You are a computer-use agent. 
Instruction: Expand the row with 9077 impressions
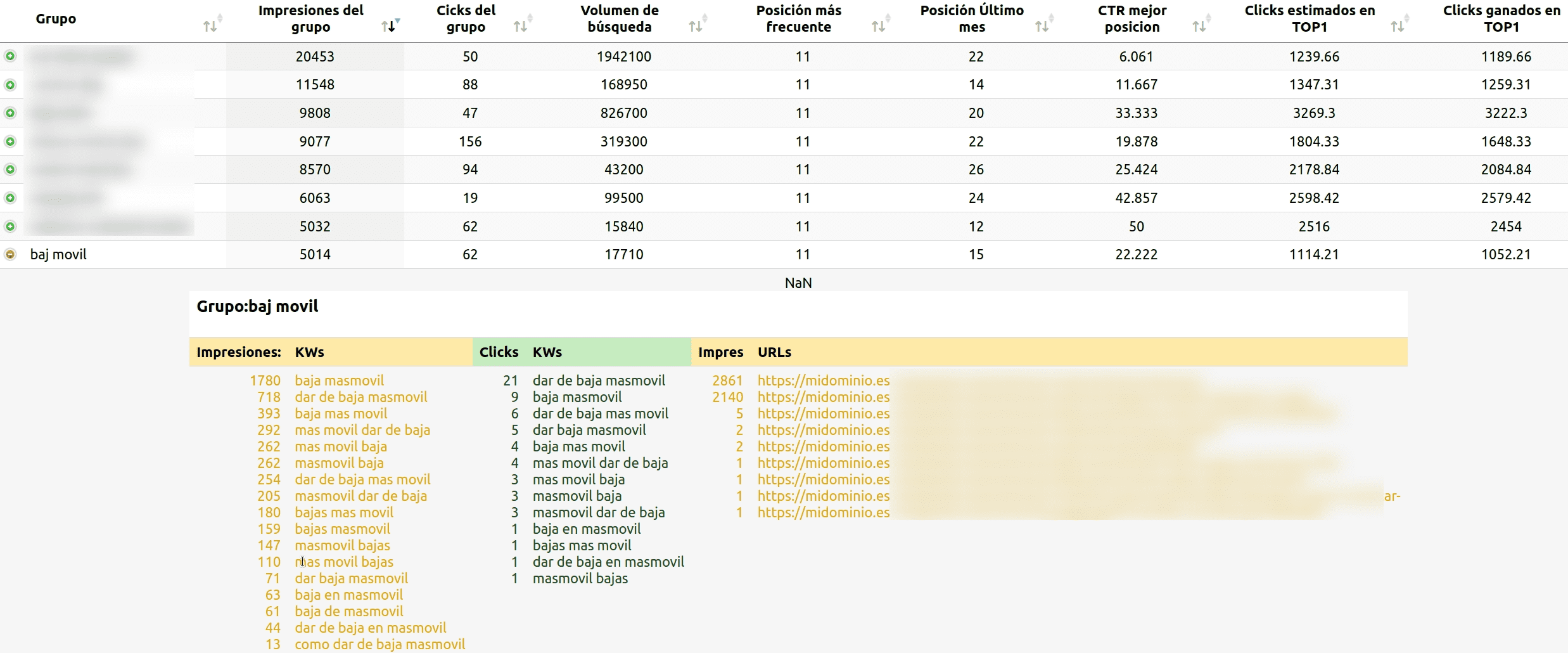10,141
